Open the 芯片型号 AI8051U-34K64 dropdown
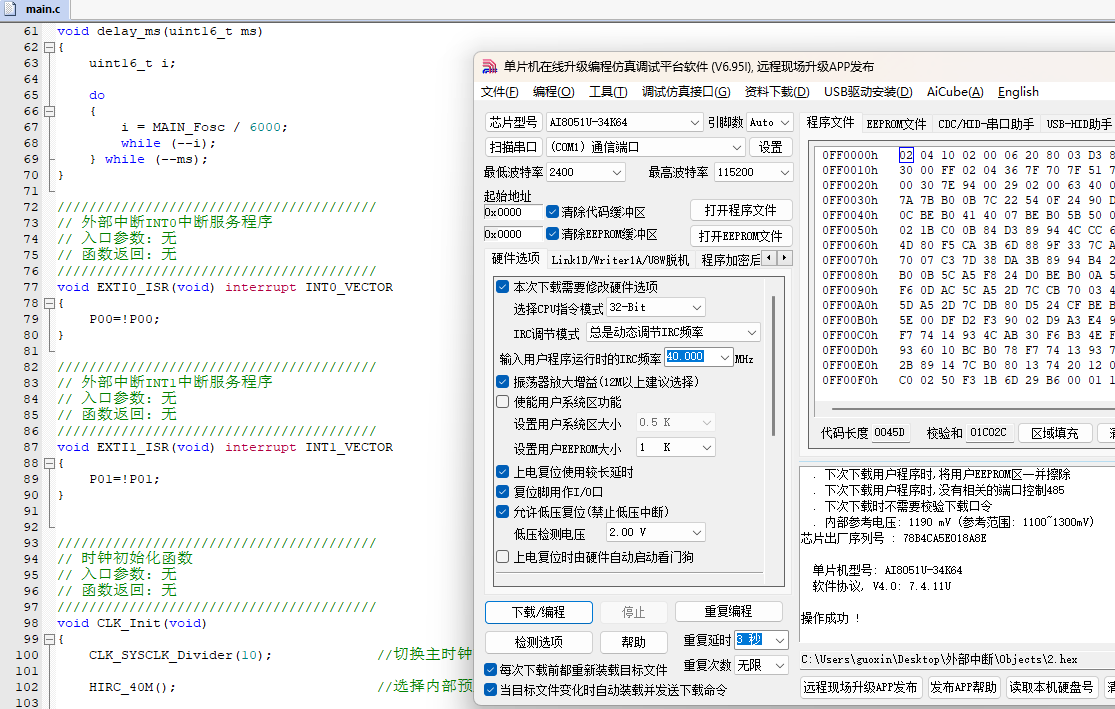Image resolution: width=1115 pixels, height=709 pixels. (624, 122)
